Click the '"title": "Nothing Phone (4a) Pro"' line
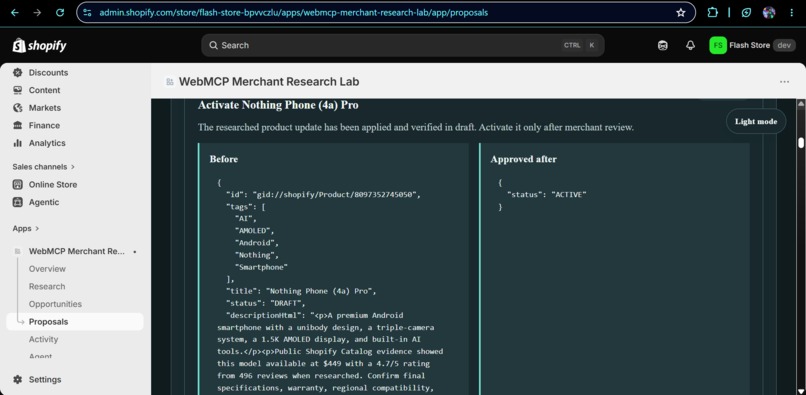The height and width of the screenshot is (395, 806). pyautogui.click(x=301, y=291)
